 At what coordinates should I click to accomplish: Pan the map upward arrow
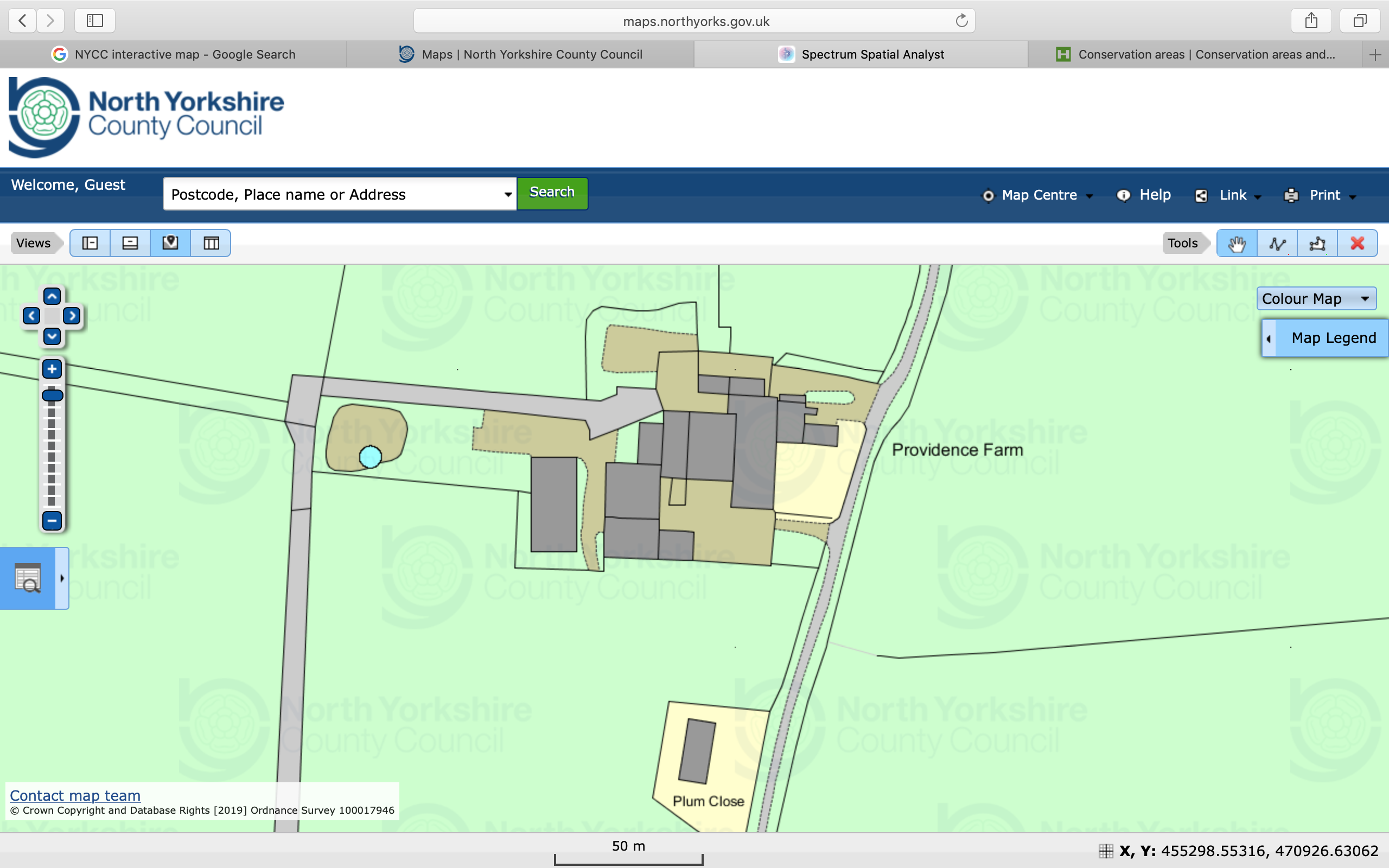click(52, 296)
